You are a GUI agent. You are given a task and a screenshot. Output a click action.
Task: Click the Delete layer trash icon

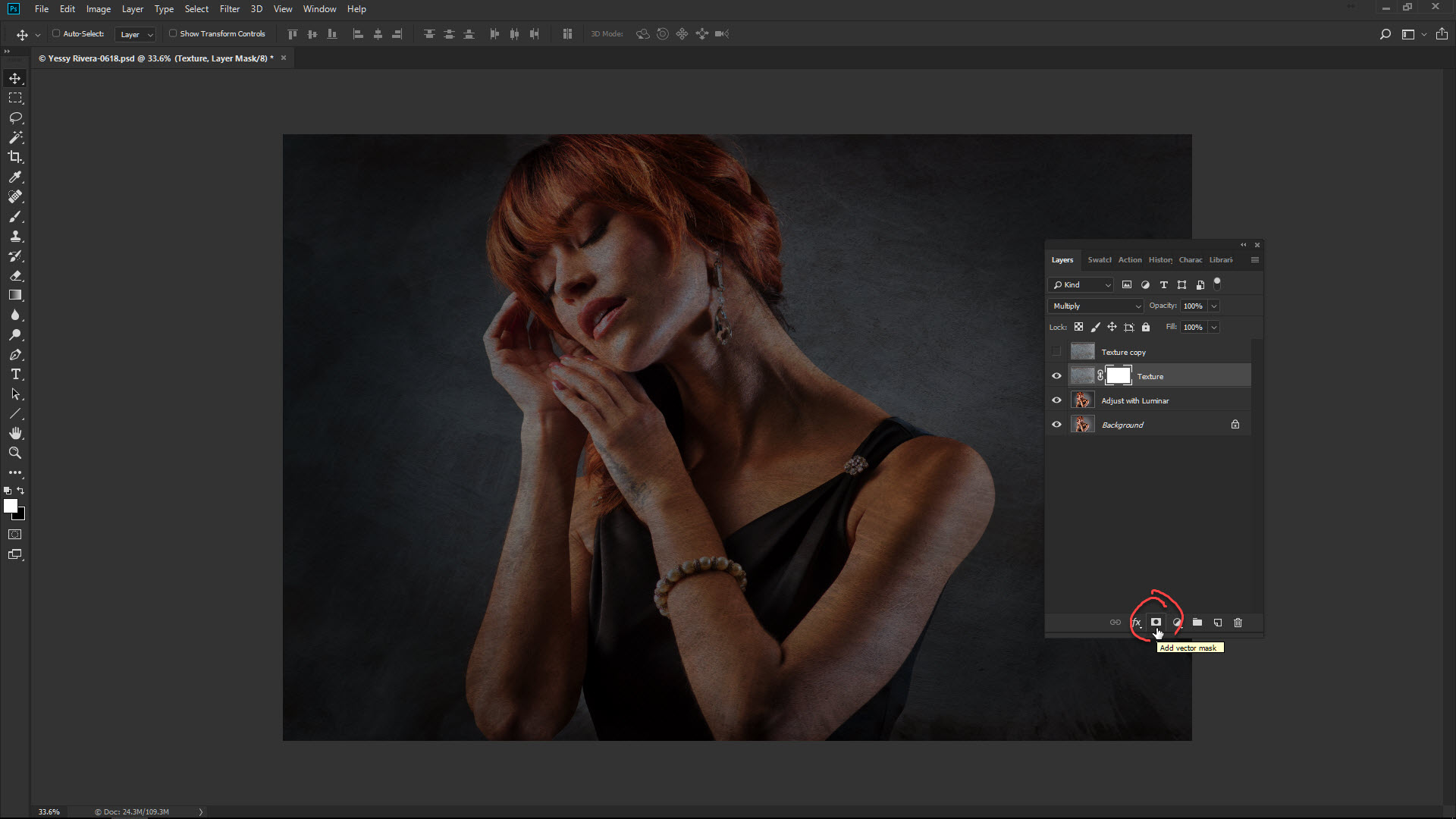[x=1238, y=623]
